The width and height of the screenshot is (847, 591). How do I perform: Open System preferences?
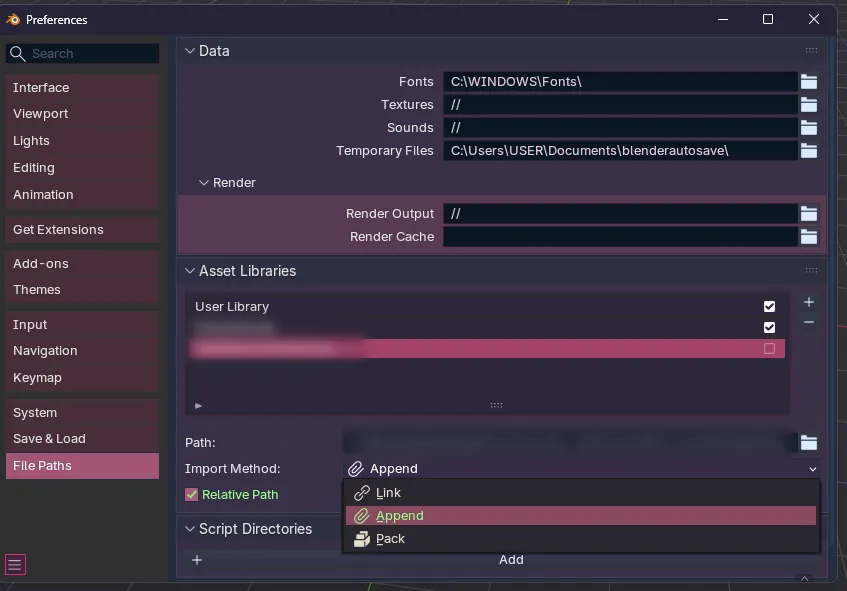click(x=82, y=413)
